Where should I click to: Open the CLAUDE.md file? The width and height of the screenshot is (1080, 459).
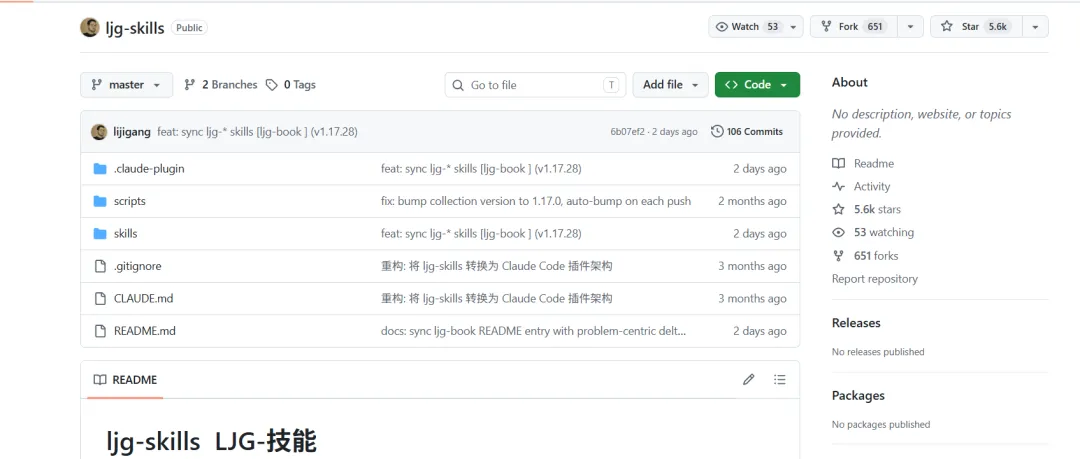[x=143, y=298]
